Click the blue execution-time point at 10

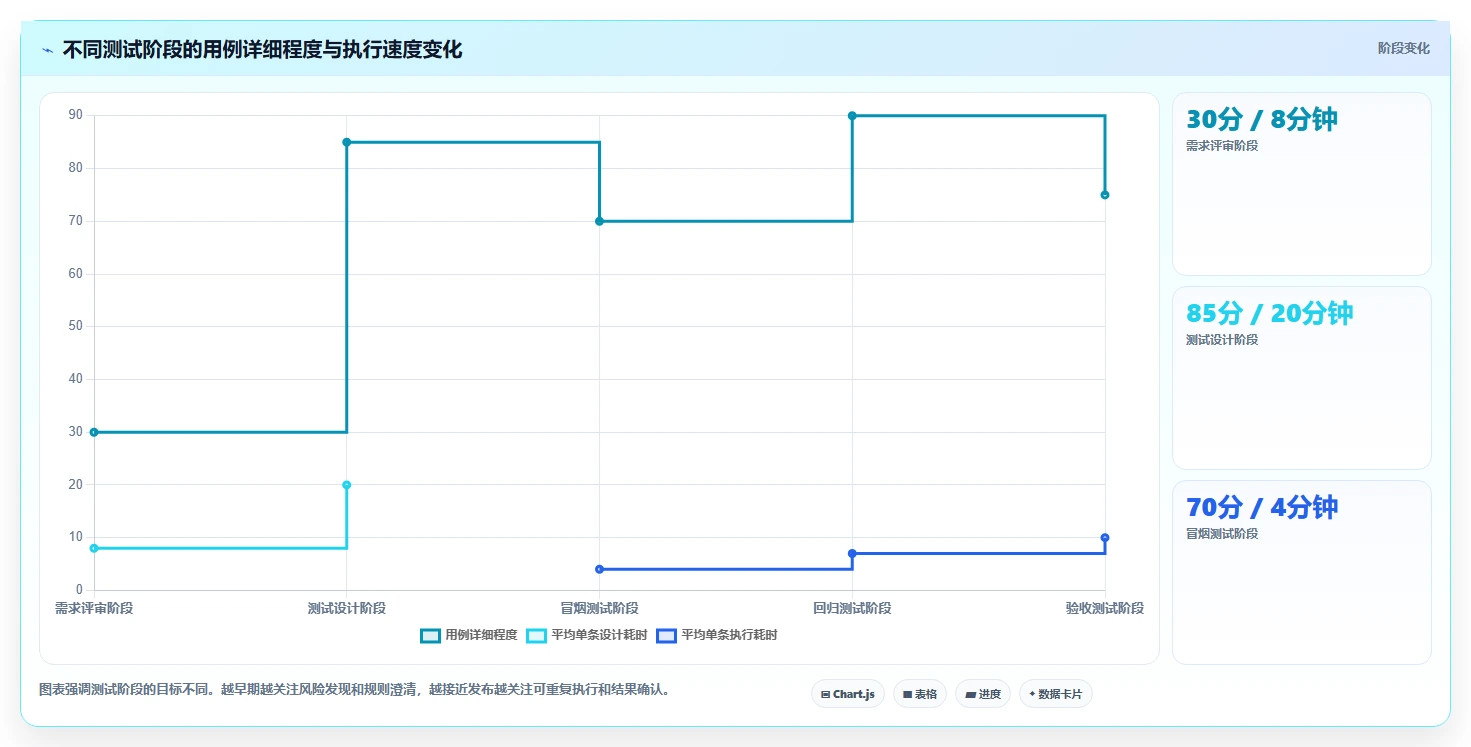1105,538
